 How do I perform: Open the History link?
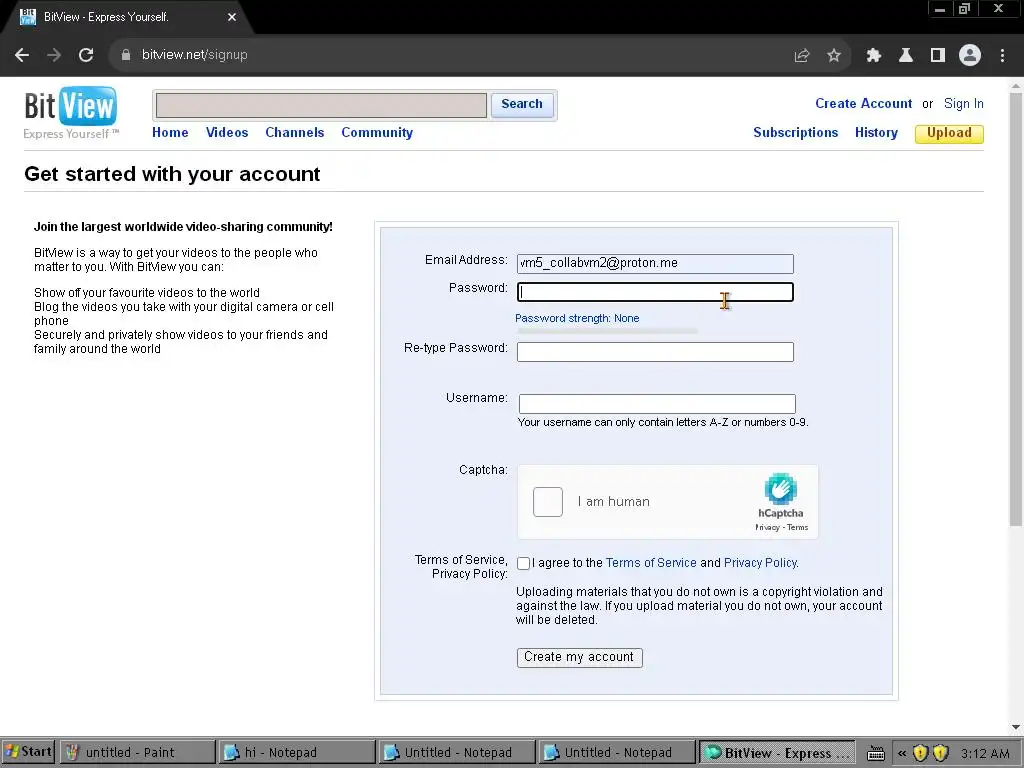click(876, 133)
